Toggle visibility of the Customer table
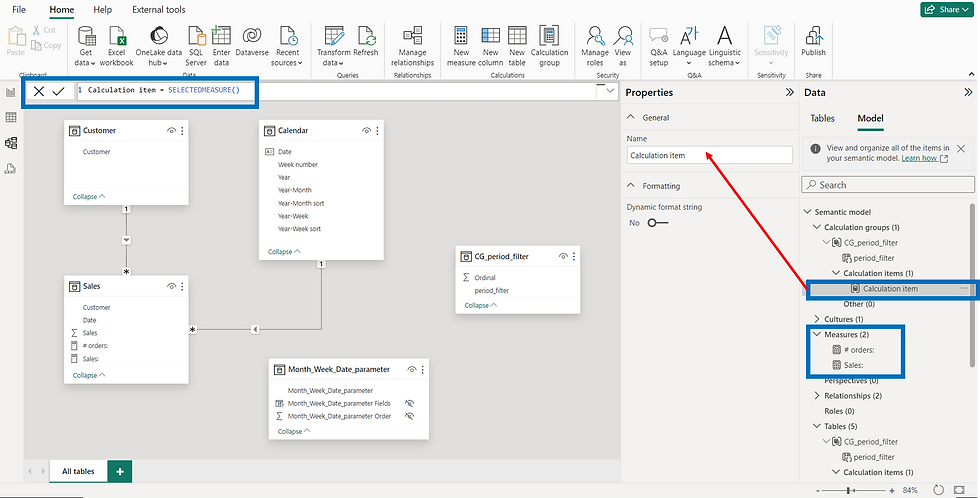Screen dimensions: 980x498 pyautogui.click(x=171, y=131)
